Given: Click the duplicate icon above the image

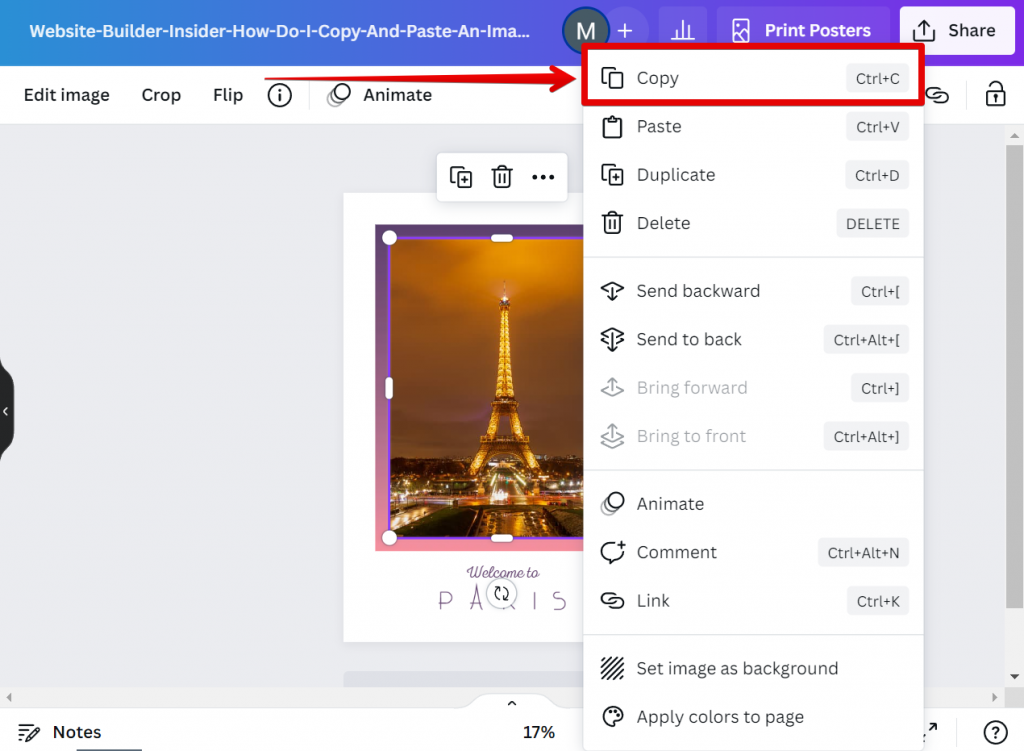Looking at the screenshot, I should tap(461, 177).
